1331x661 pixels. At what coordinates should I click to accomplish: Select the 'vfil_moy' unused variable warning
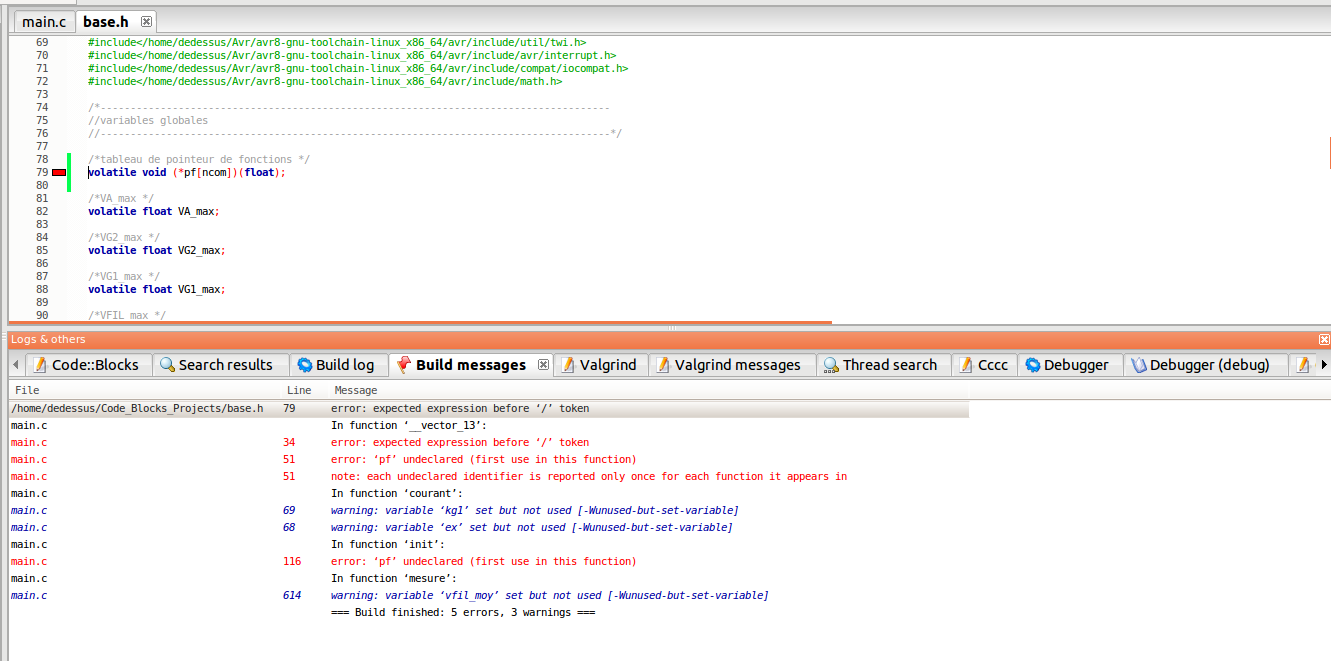click(x=489, y=595)
